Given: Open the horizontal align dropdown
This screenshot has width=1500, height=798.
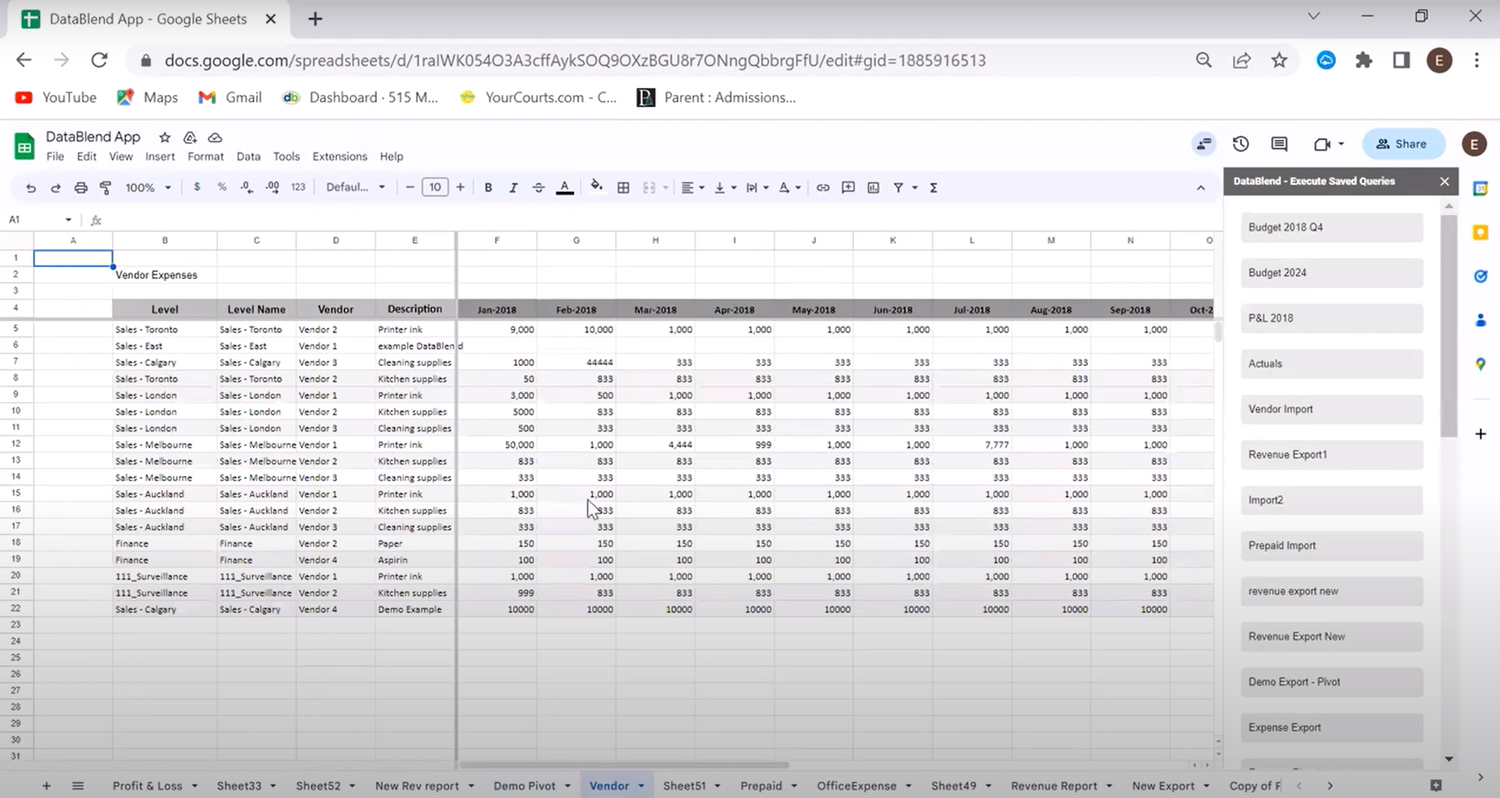Looking at the screenshot, I should 690,187.
